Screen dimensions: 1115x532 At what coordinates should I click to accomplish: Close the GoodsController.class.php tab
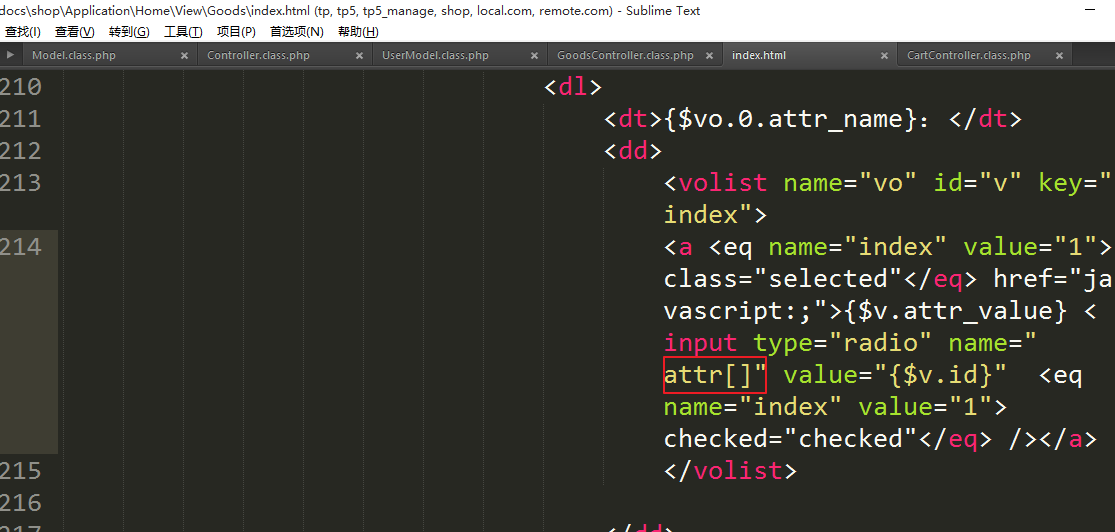709,56
